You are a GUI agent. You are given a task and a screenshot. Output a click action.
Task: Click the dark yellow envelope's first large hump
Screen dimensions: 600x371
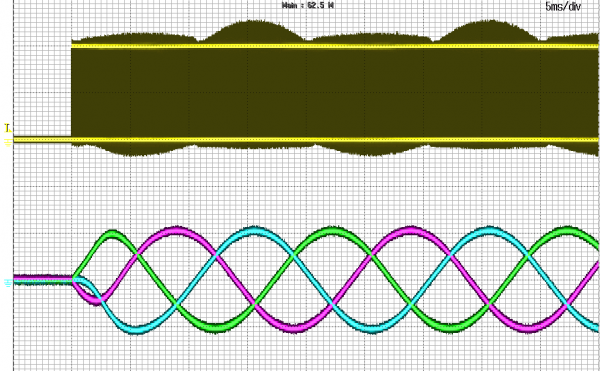[251, 30]
